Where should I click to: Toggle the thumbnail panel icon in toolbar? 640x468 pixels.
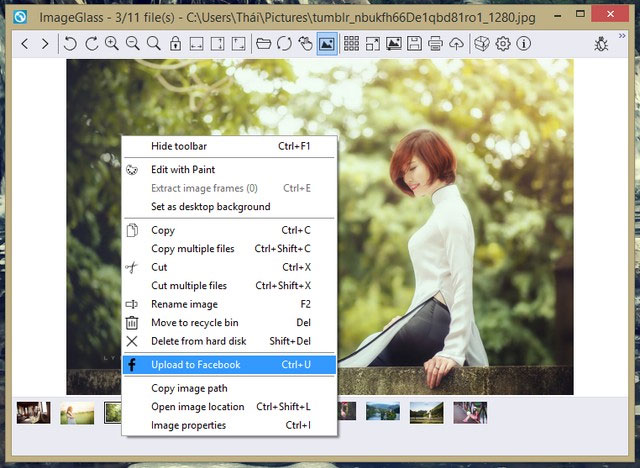pos(326,43)
